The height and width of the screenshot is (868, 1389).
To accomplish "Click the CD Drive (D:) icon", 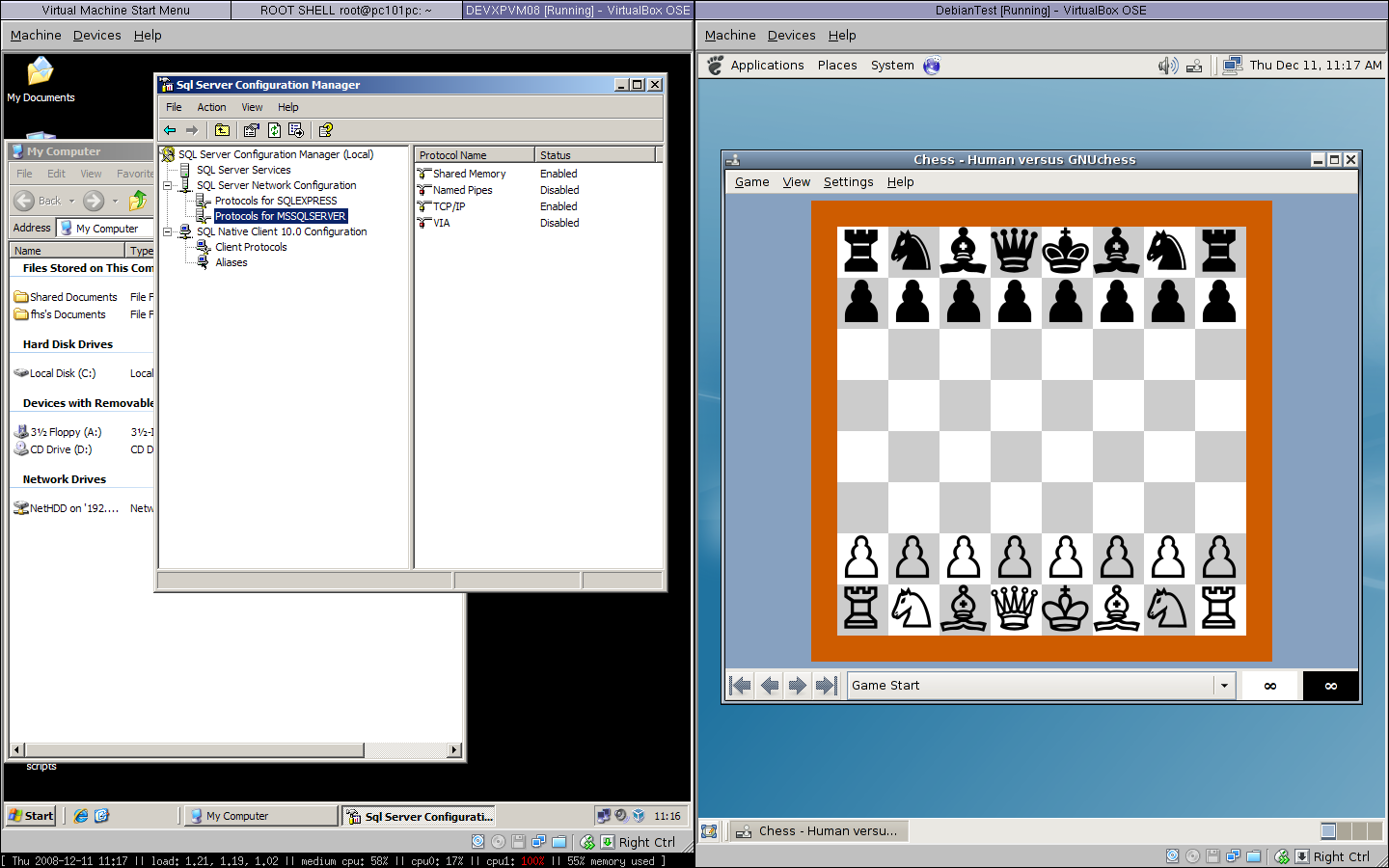I will pos(21,449).
